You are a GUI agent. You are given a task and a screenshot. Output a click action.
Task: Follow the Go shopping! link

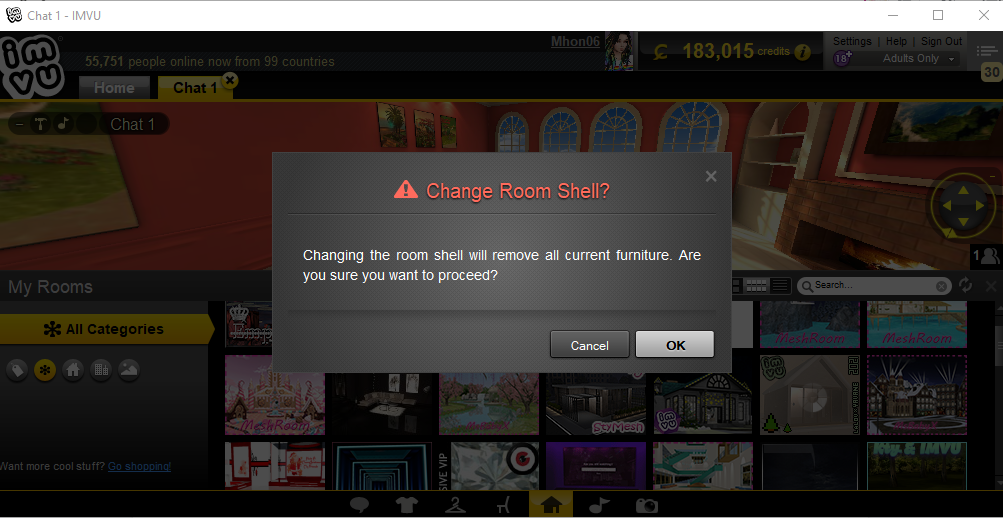tap(139, 466)
